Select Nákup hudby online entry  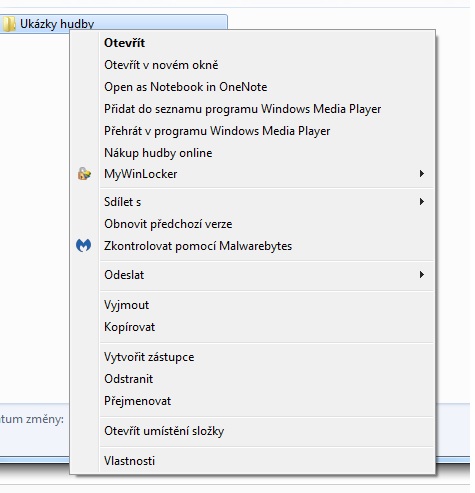click(x=252, y=153)
